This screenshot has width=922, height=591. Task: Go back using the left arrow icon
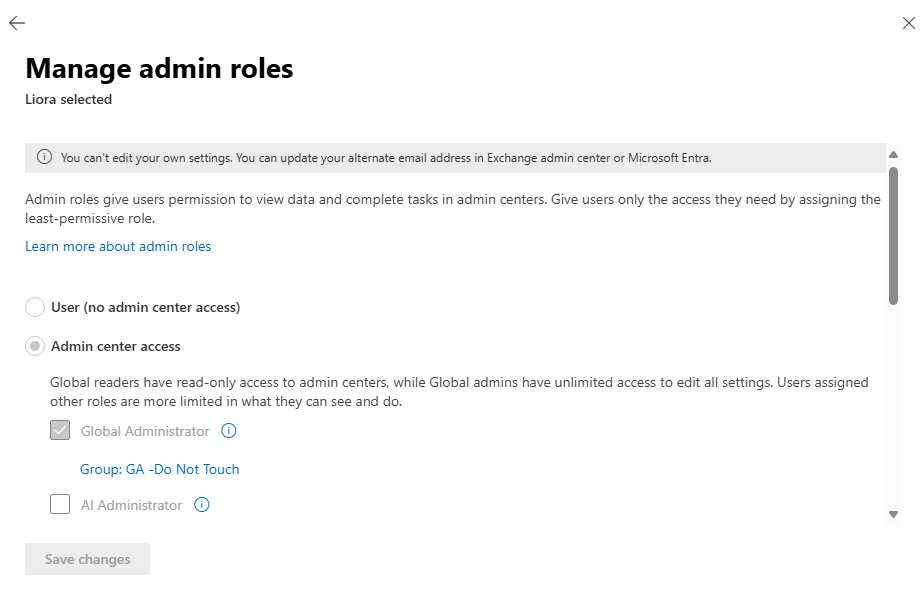point(17,23)
